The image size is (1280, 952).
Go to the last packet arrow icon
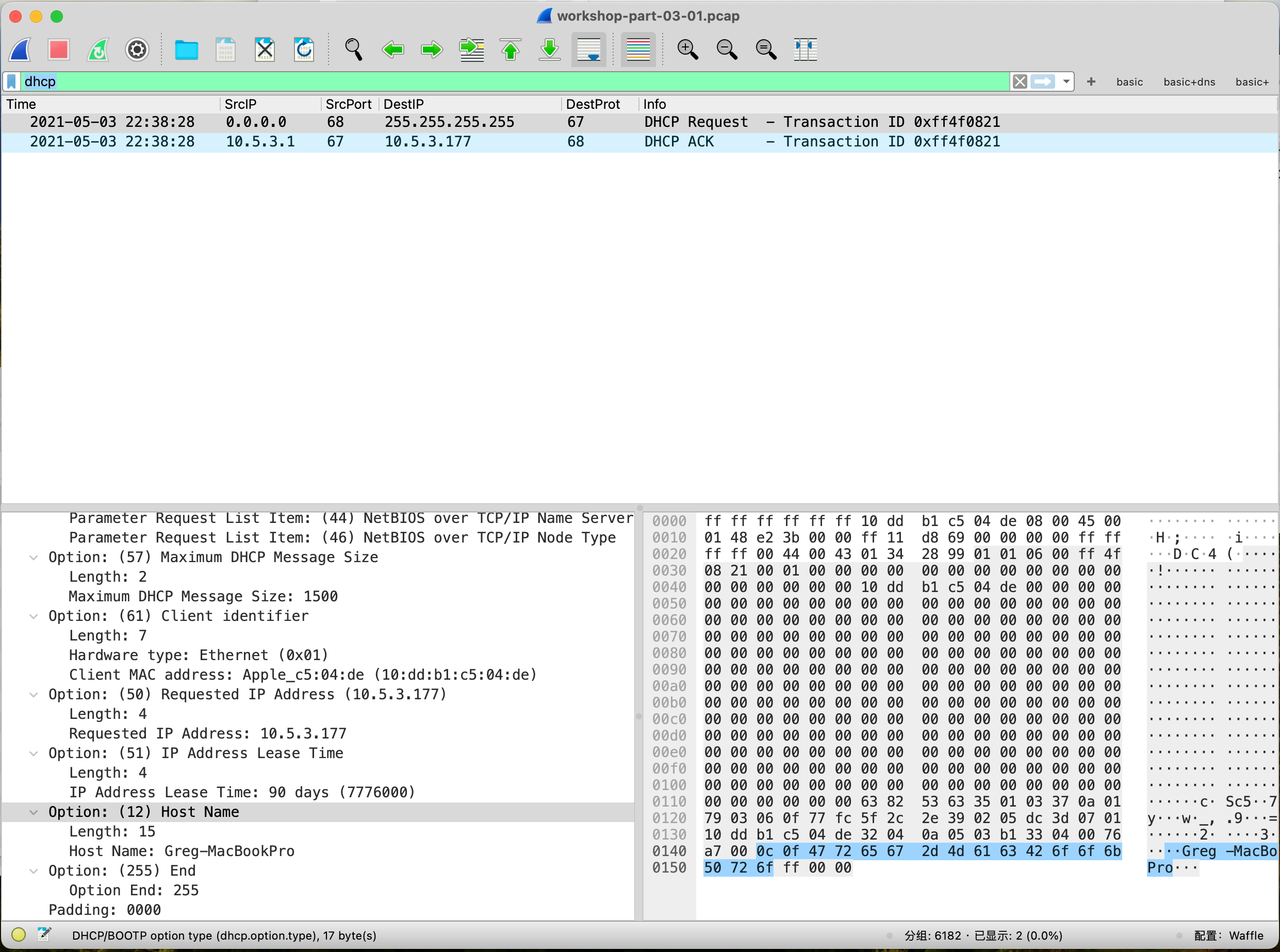pyautogui.click(x=549, y=50)
